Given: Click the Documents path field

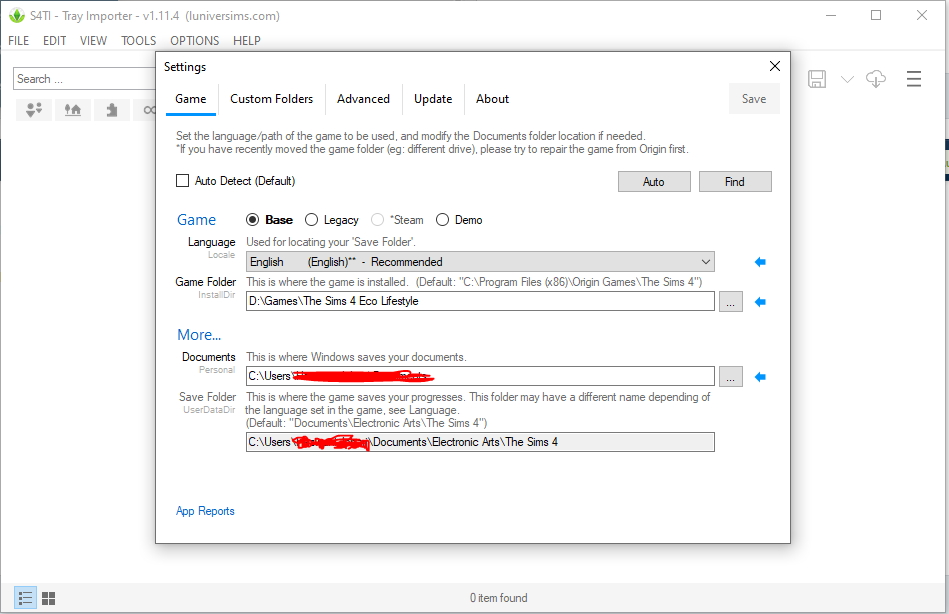Looking at the screenshot, I should tap(480, 376).
